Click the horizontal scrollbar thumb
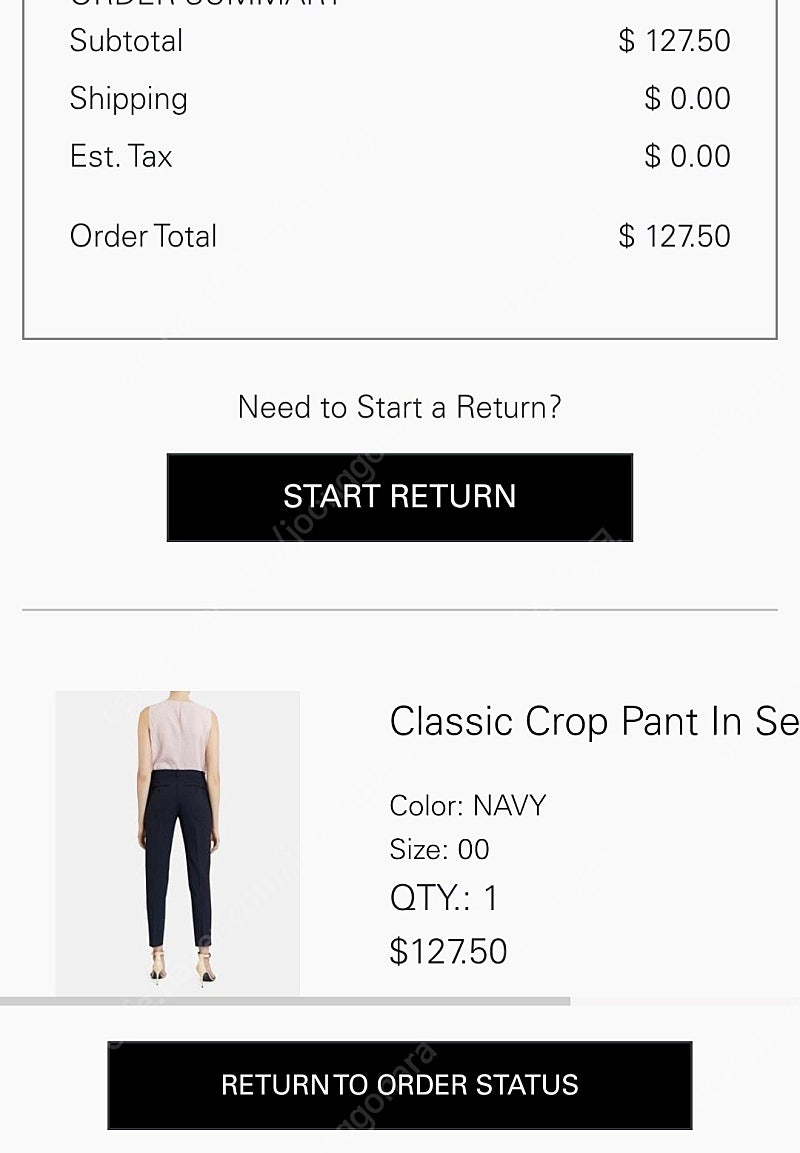The image size is (800, 1153). click(x=285, y=1001)
